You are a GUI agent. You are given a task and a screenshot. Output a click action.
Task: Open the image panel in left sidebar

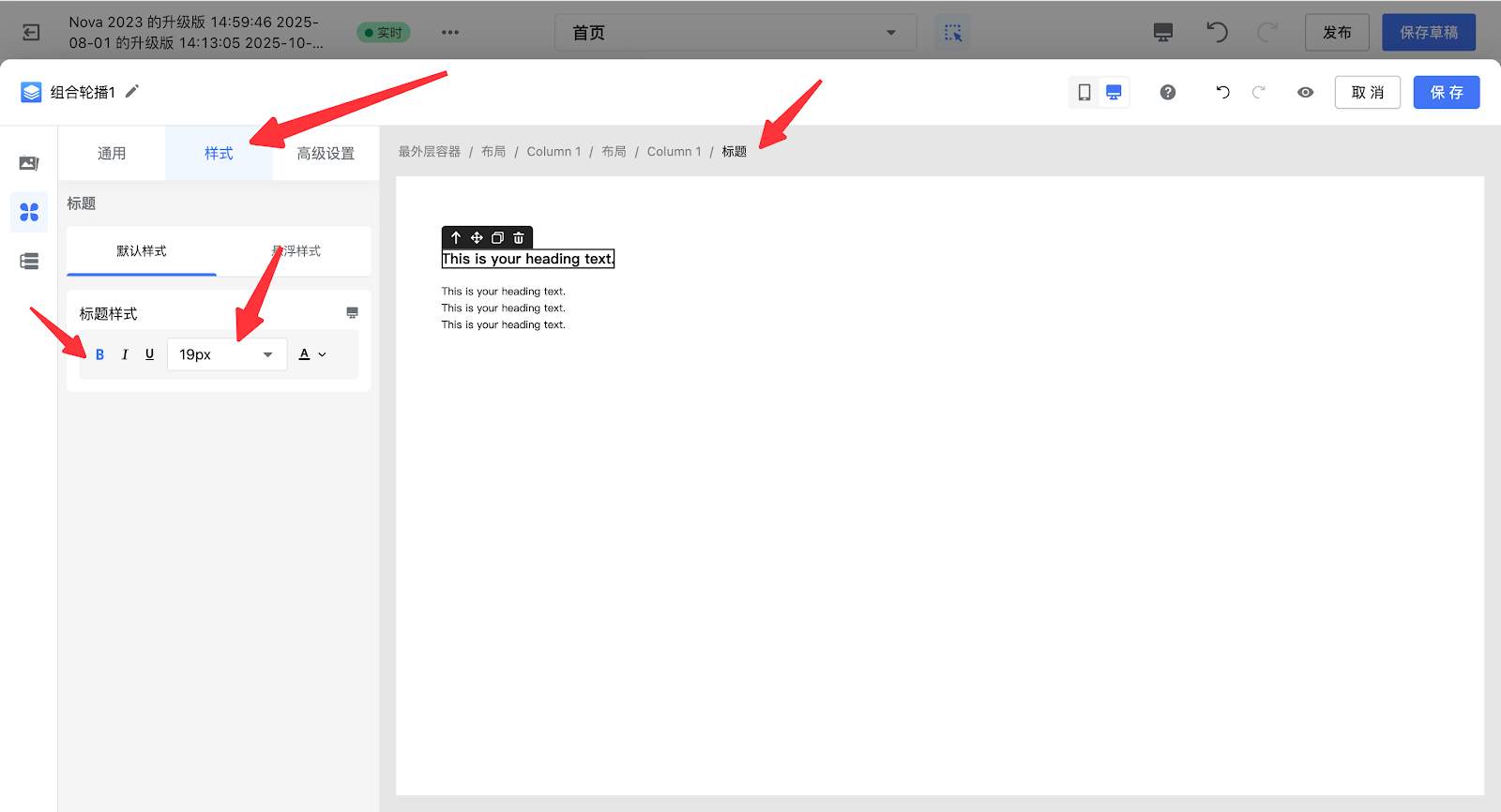tap(29, 163)
